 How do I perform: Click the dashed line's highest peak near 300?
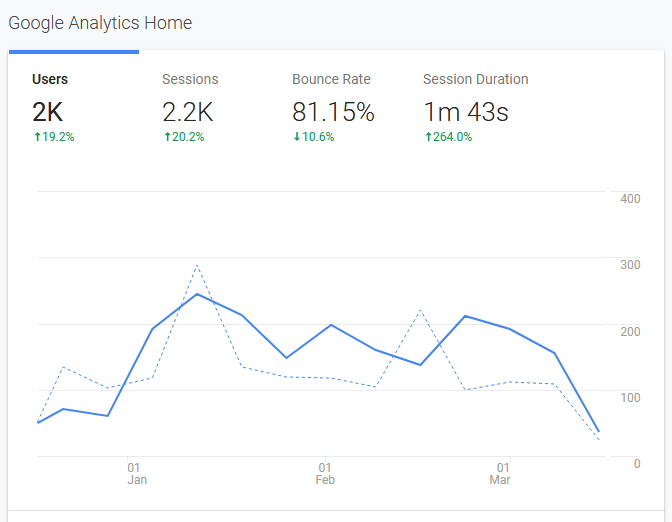[x=197, y=266]
